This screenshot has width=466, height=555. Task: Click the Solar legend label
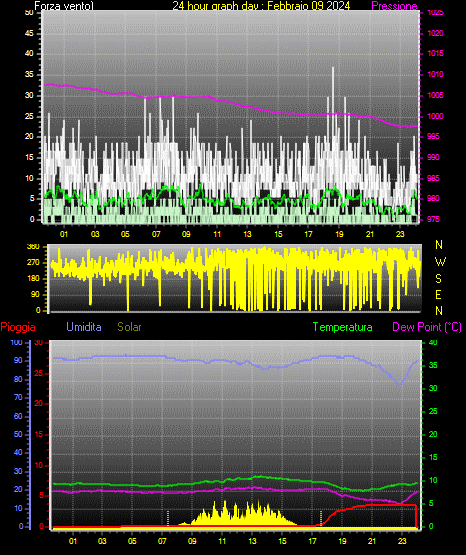click(x=130, y=327)
